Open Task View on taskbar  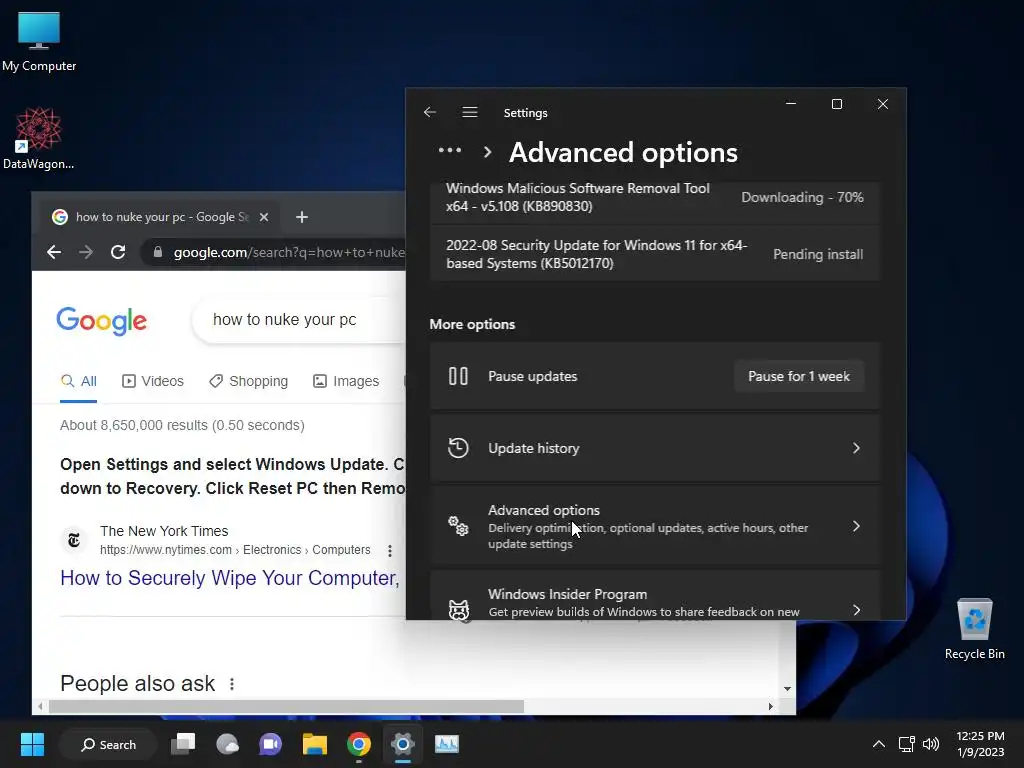coord(183,744)
